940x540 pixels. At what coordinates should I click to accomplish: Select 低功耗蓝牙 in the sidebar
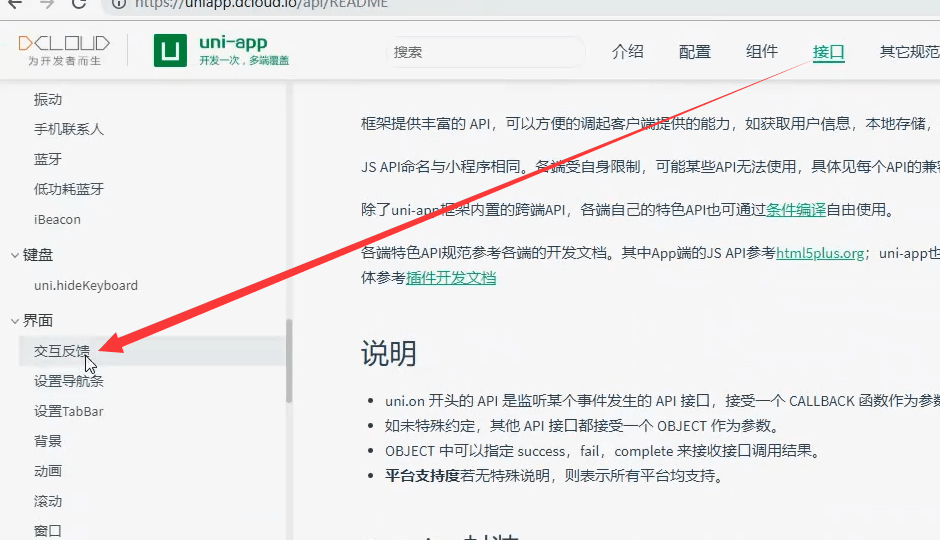(x=69, y=189)
